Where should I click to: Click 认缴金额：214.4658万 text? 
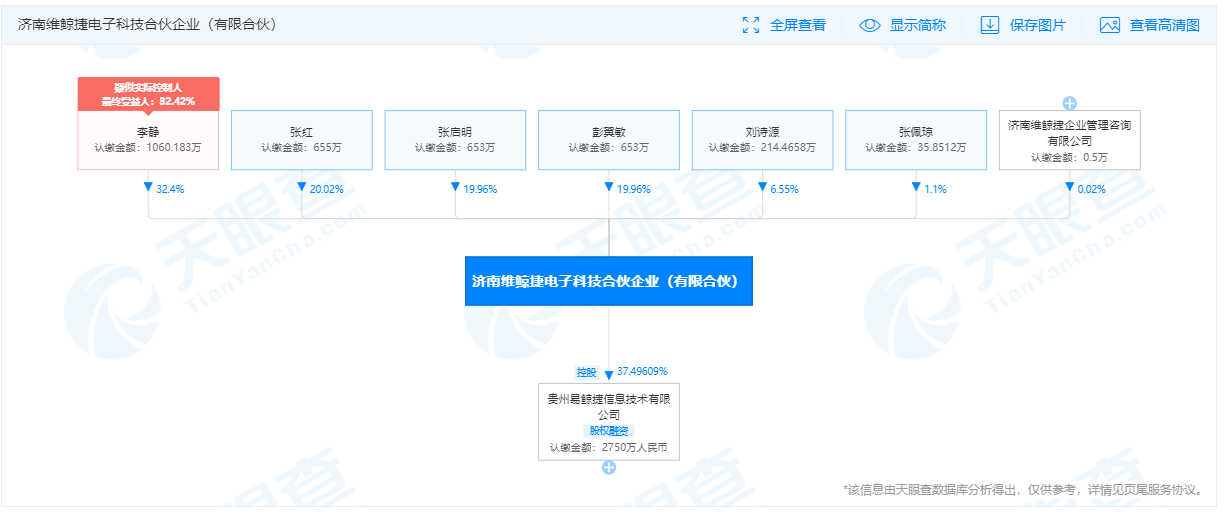click(762, 147)
